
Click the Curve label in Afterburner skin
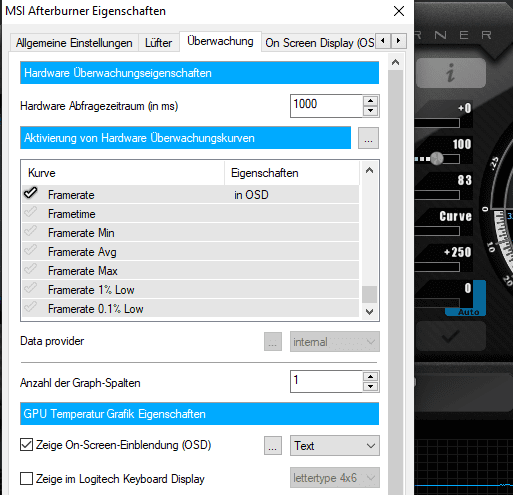(455, 216)
